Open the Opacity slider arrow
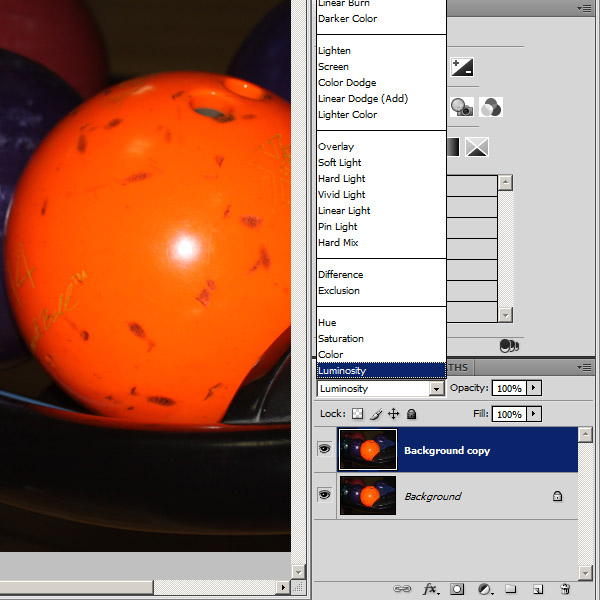The image size is (600, 600). pos(534,388)
